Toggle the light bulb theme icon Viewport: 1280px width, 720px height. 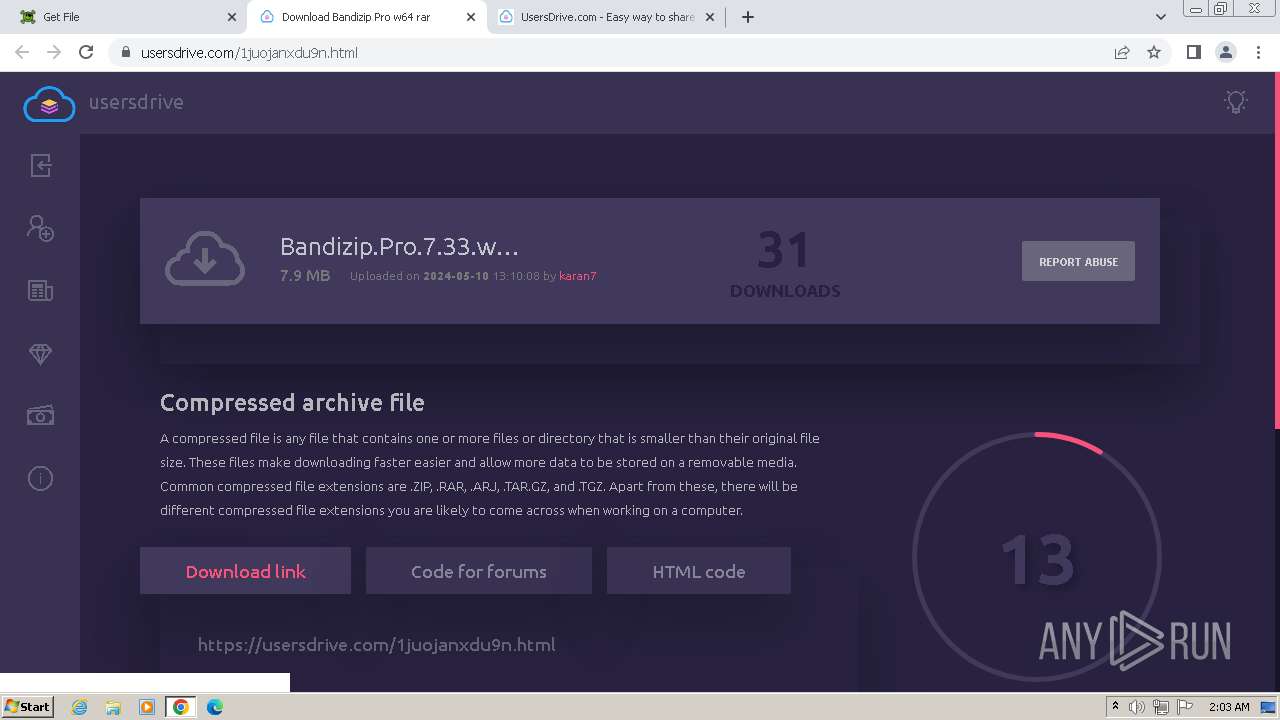pyautogui.click(x=1236, y=102)
